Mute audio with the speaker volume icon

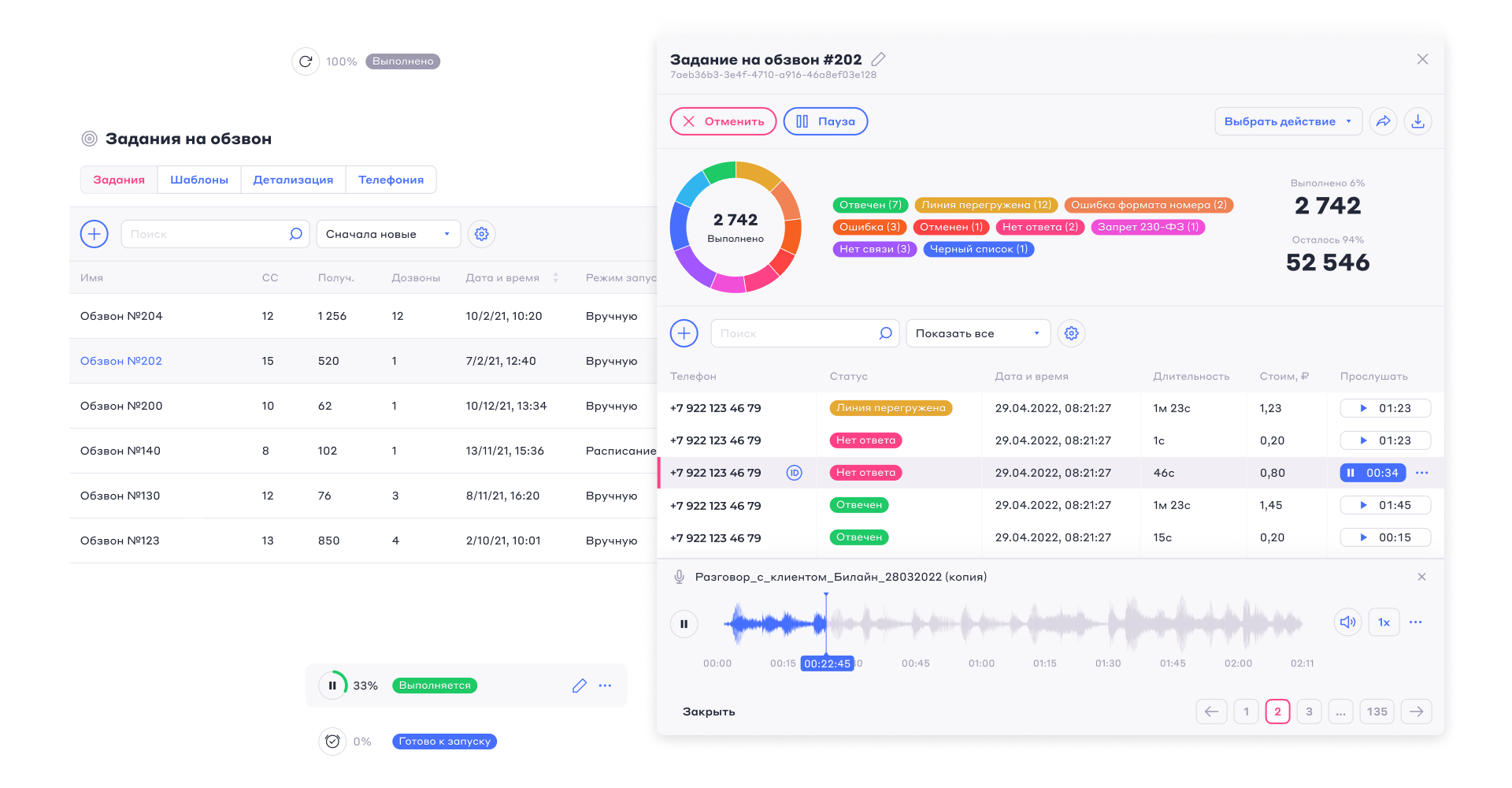1348,623
